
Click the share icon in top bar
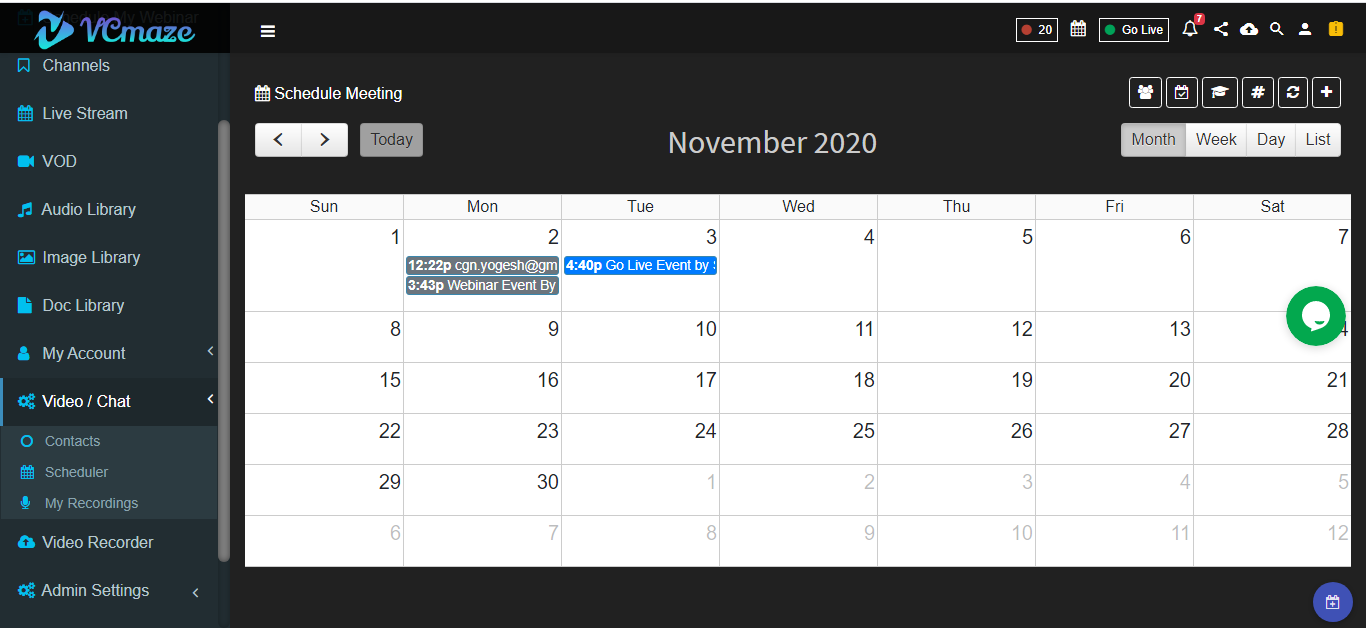[1221, 29]
